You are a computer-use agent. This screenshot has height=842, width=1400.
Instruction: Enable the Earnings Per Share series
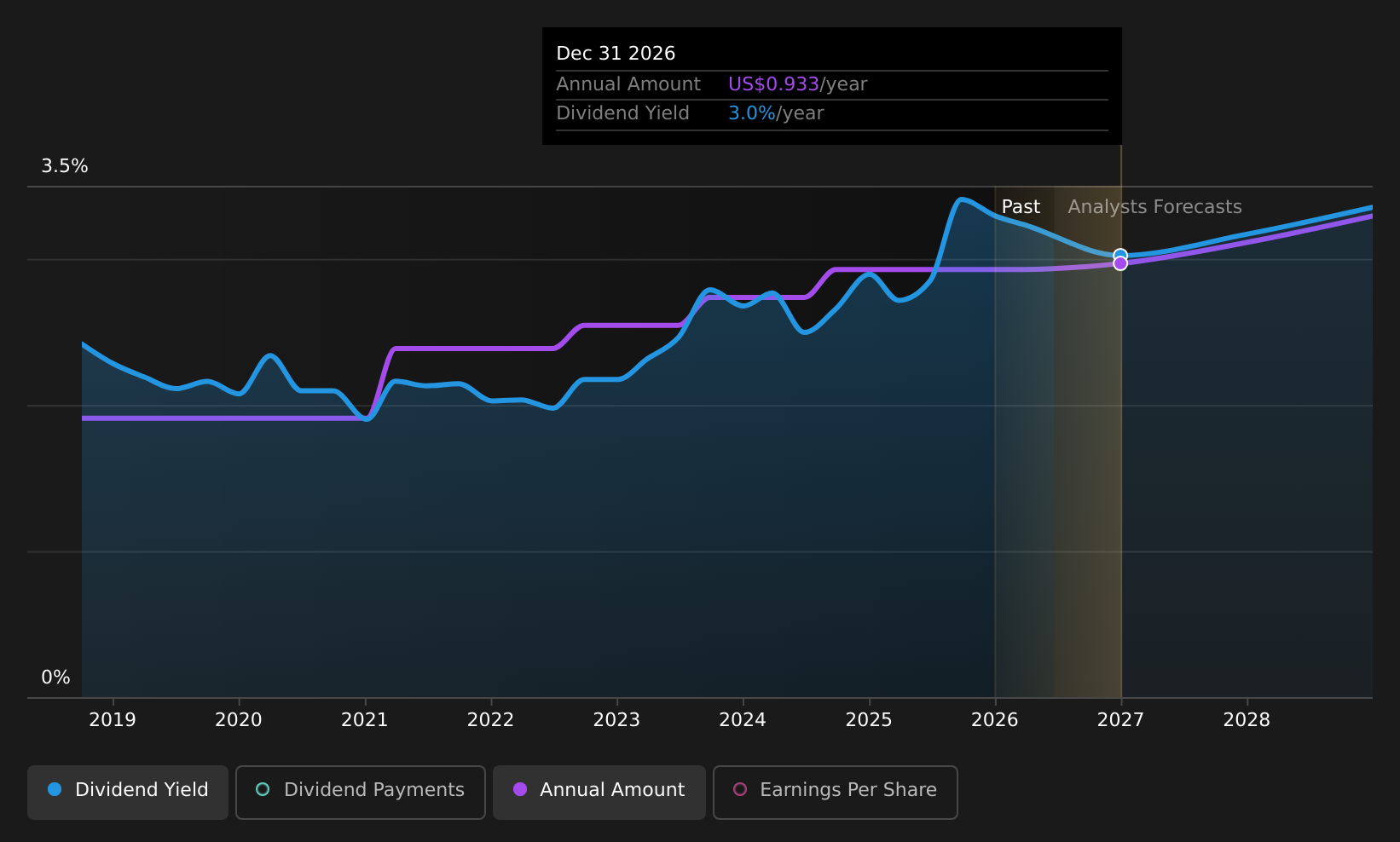[x=836, y=792]
